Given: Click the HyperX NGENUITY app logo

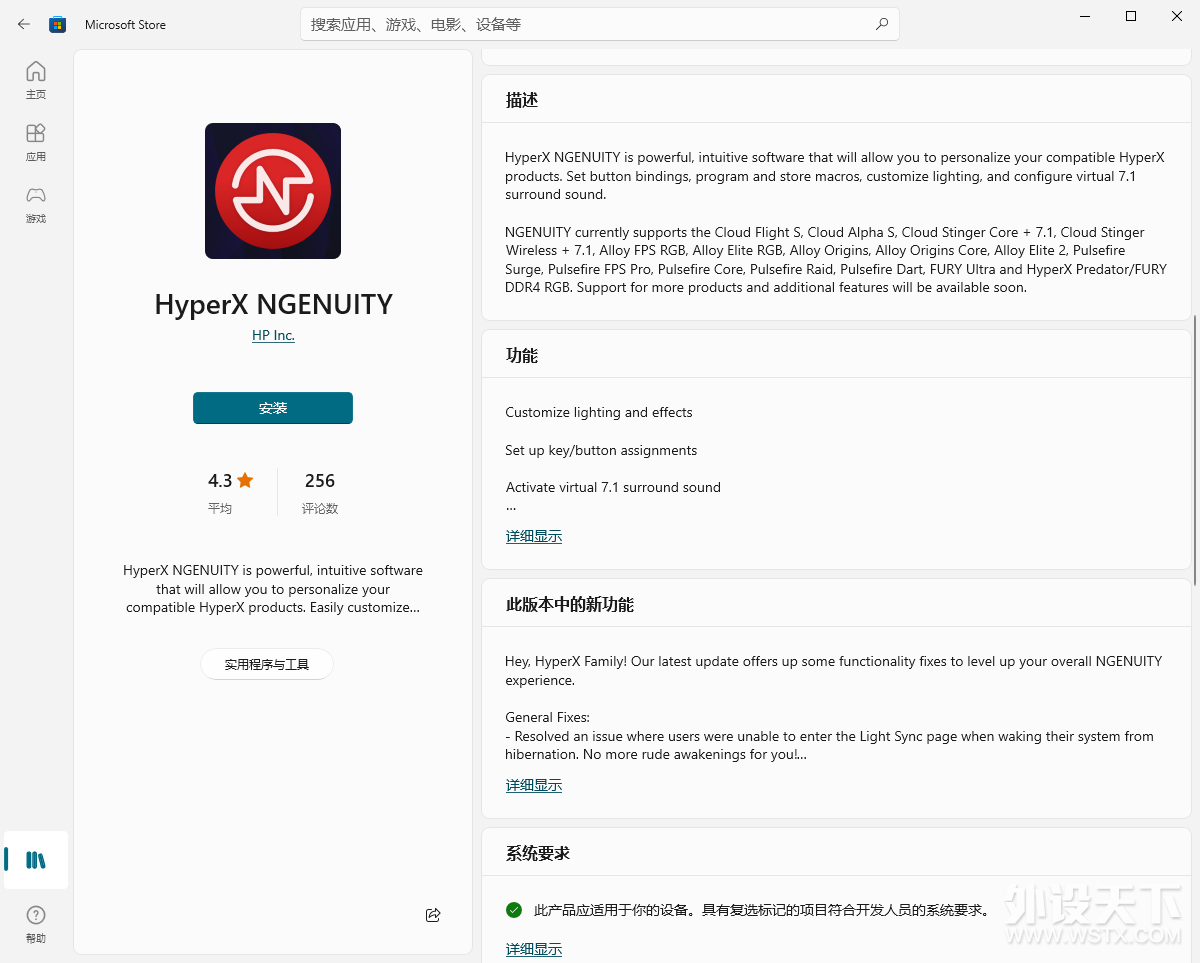Looking at the screenshot, I should 273,191.
